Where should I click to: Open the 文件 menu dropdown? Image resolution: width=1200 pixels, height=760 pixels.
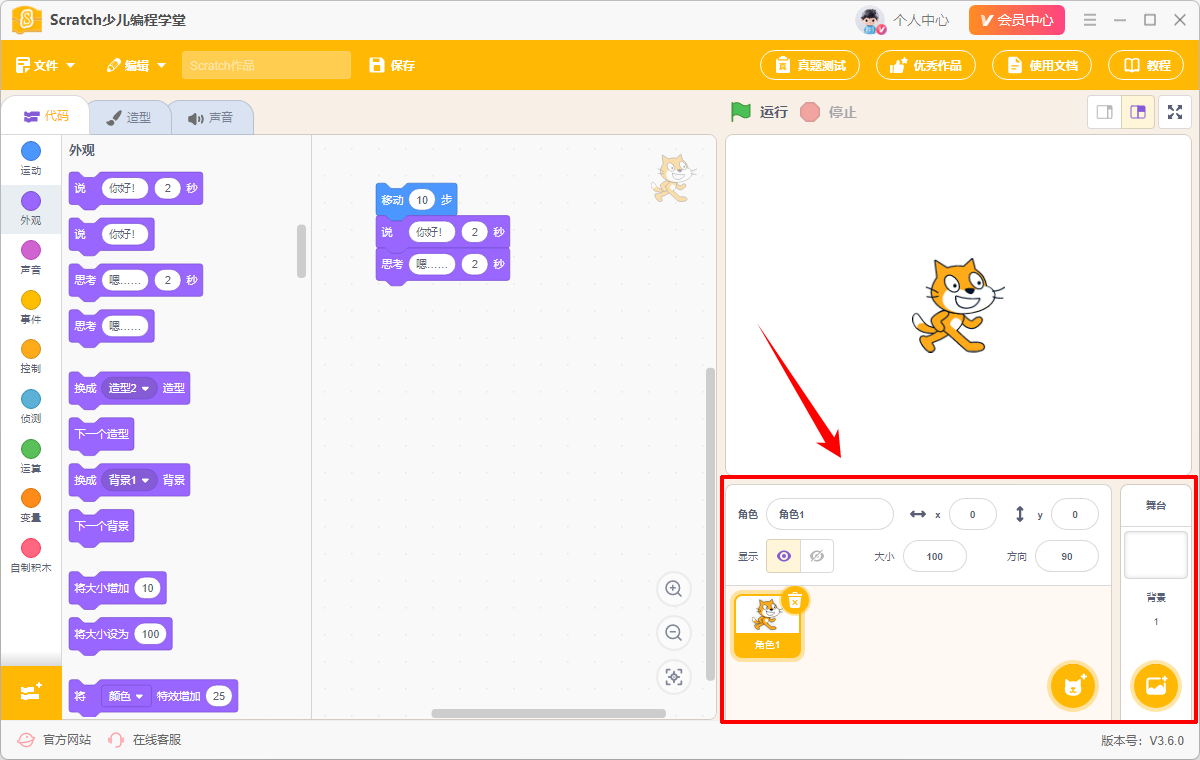pyautogui.click(x=45, y=66)
